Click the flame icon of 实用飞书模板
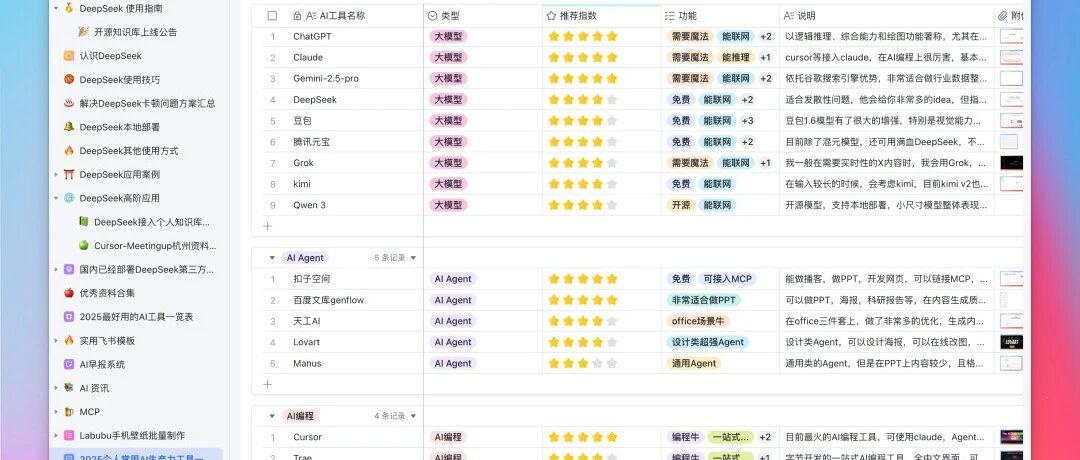The height and width of the screenshot is (460, 1080). (x=69, y=340)
